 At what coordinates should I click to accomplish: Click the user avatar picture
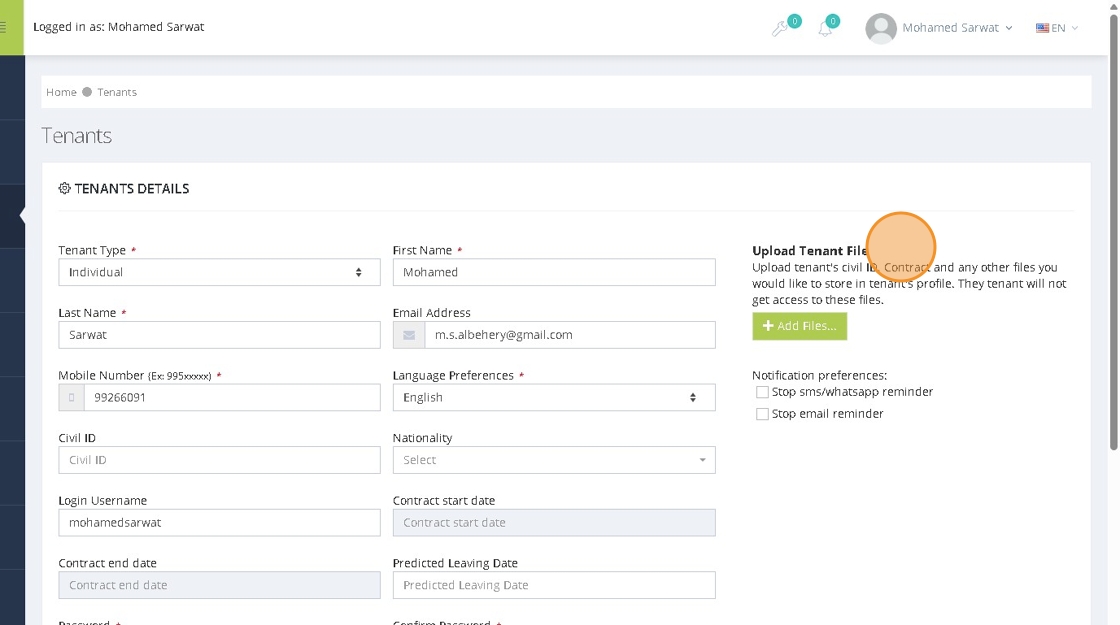(x=881, y=28)
